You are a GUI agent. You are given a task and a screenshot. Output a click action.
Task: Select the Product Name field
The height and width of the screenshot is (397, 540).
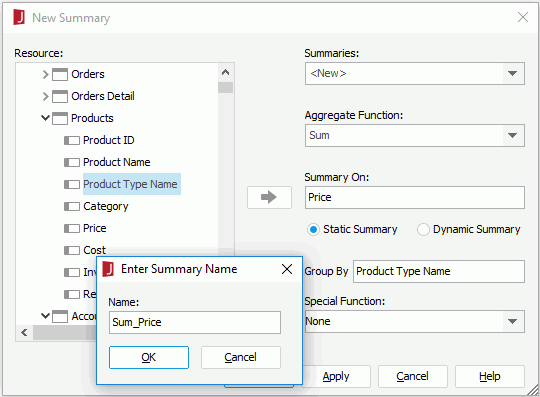[x=117, y=163]
